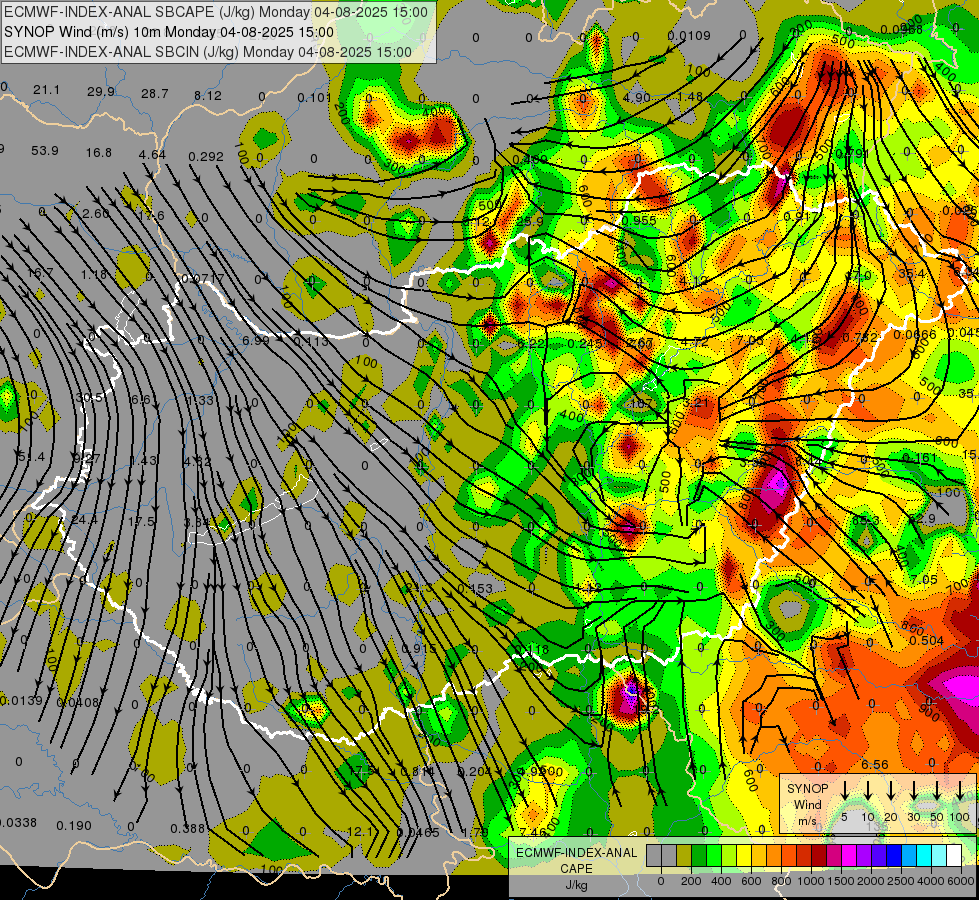Click the map value 0.504
979x900 pixels.
(927, 640)
